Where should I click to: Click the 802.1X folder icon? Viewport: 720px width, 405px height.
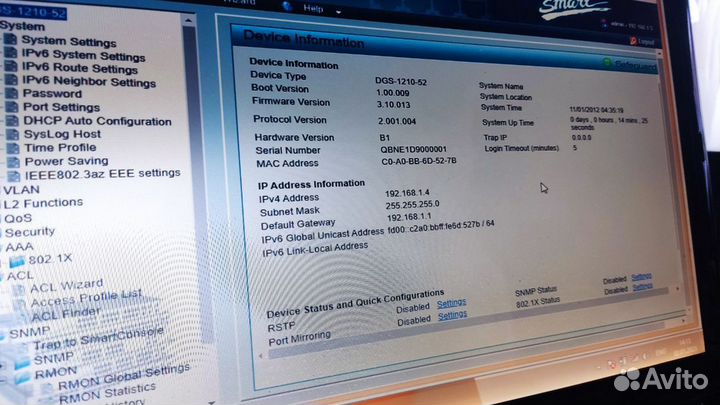pos(17,262)
